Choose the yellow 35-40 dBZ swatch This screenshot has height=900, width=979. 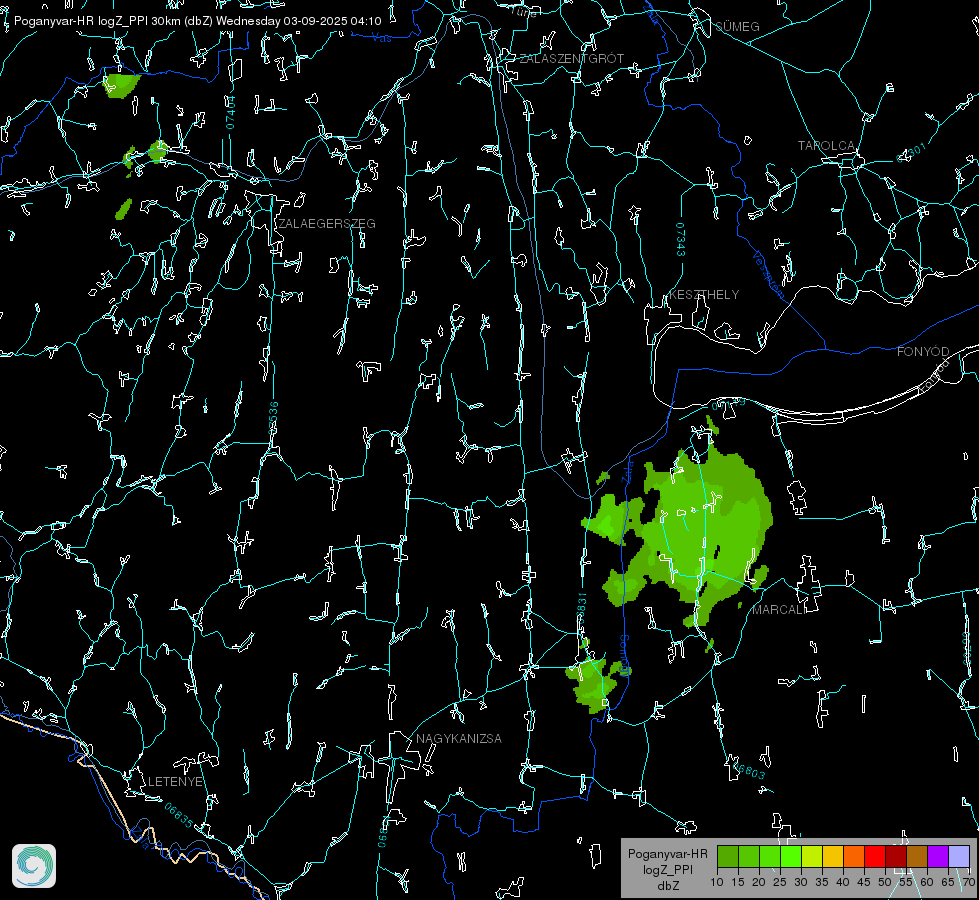(x=833, y=856)
